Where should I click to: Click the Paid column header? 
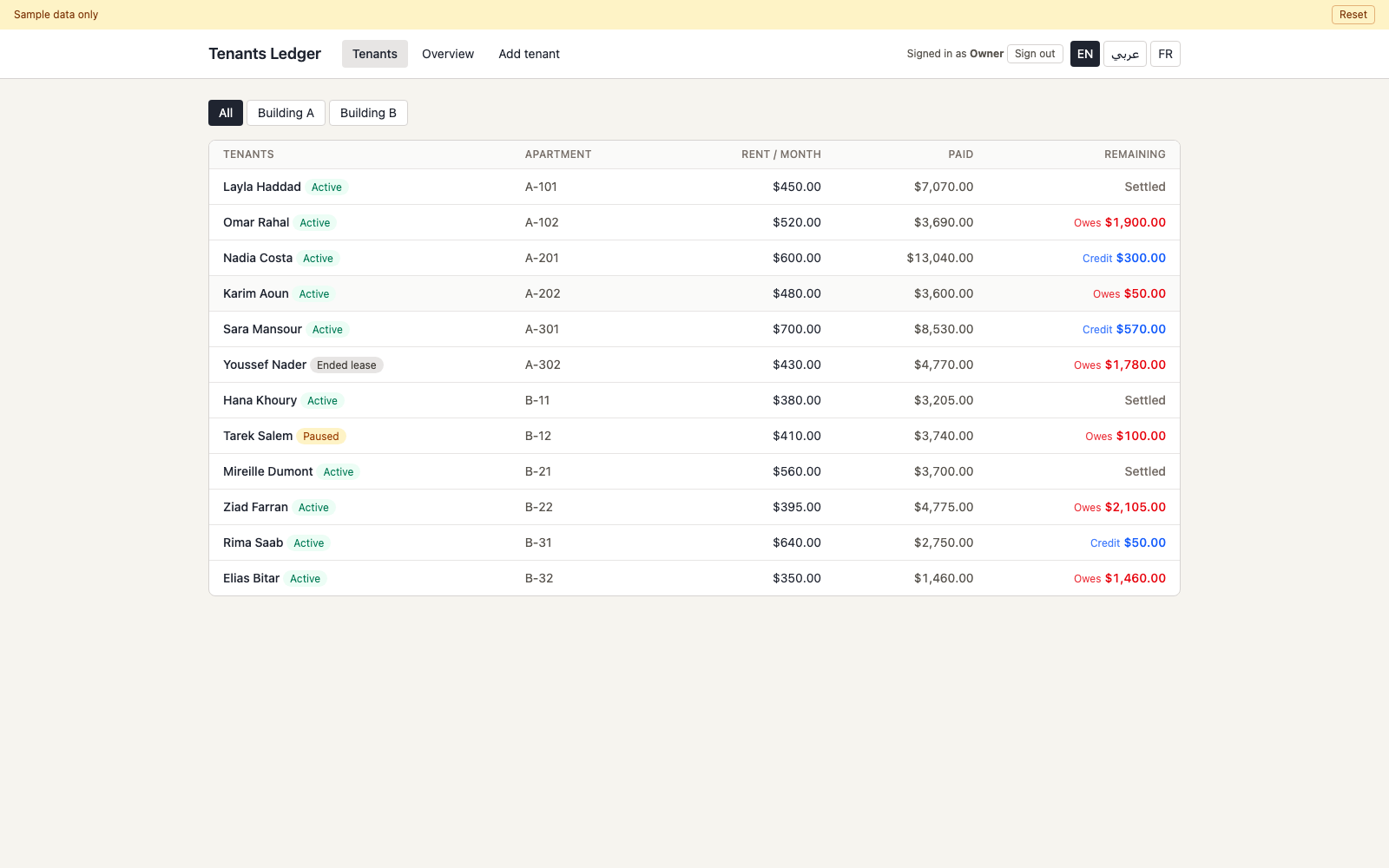tap(961, 155)
